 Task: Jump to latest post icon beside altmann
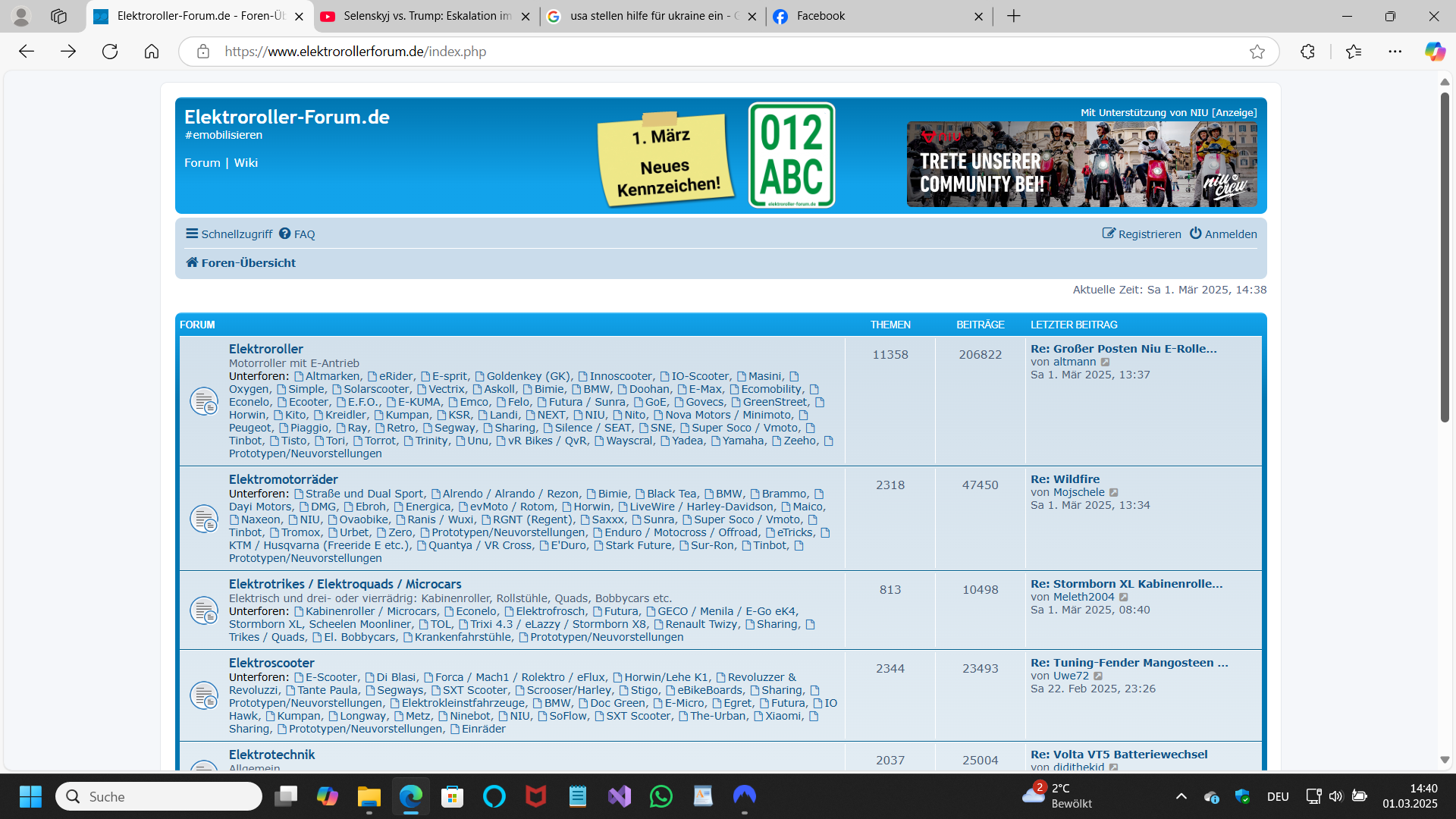1106,362
